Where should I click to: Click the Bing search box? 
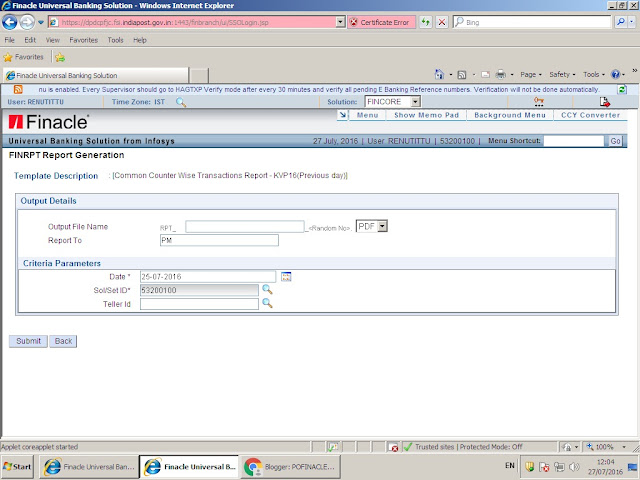click(x=532, y=22)
